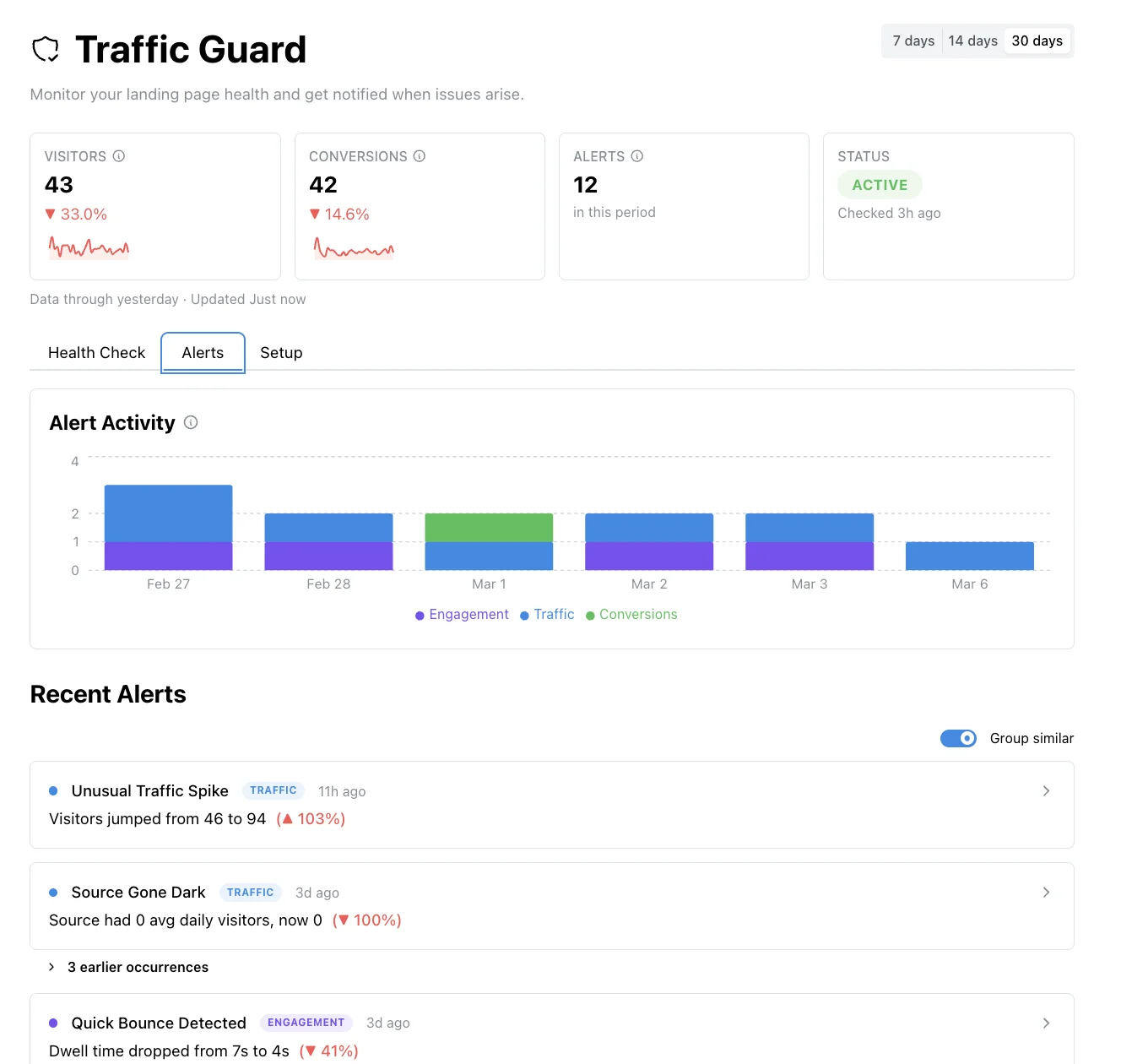
Task: Open the Visitors info tooltip icon
Action: [x=119, y=156]
